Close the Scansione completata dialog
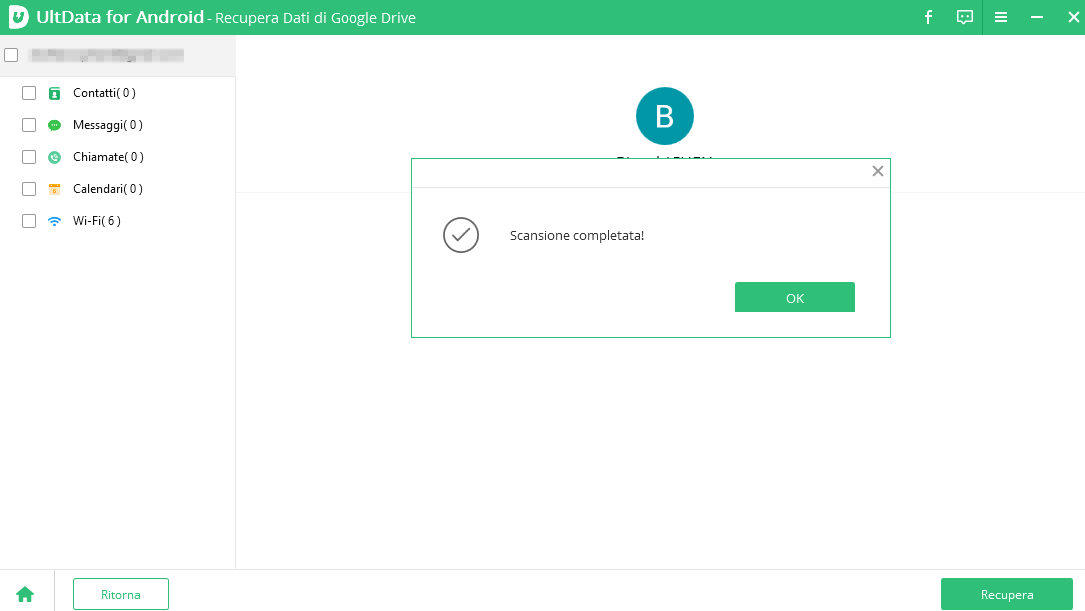The width and height of the screenshot is (1085, 611). [x=877, y=171]
